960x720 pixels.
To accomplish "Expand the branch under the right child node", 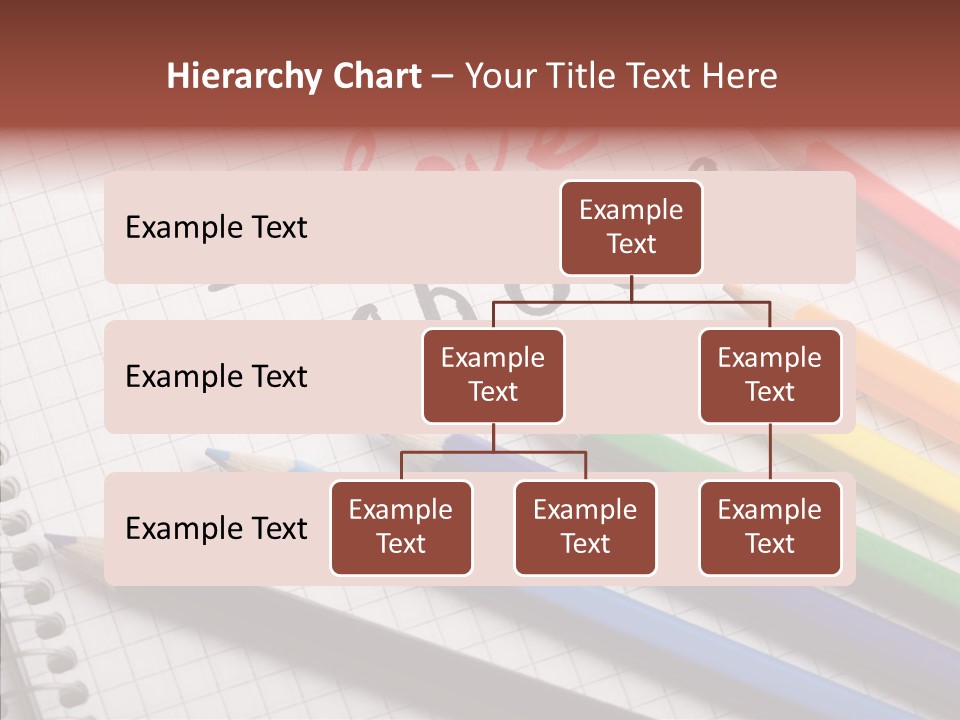I will [x=770, y=450].
